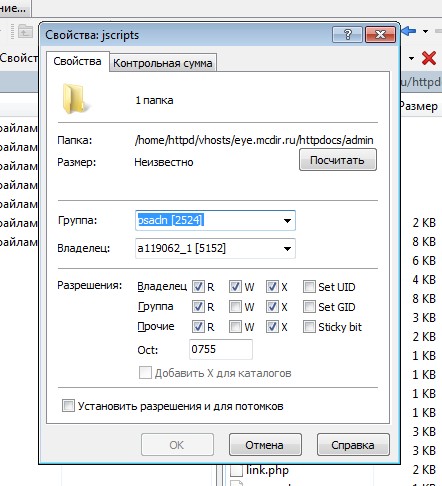
Task: Click the Посчитать button
Action: tap(338, 160)
